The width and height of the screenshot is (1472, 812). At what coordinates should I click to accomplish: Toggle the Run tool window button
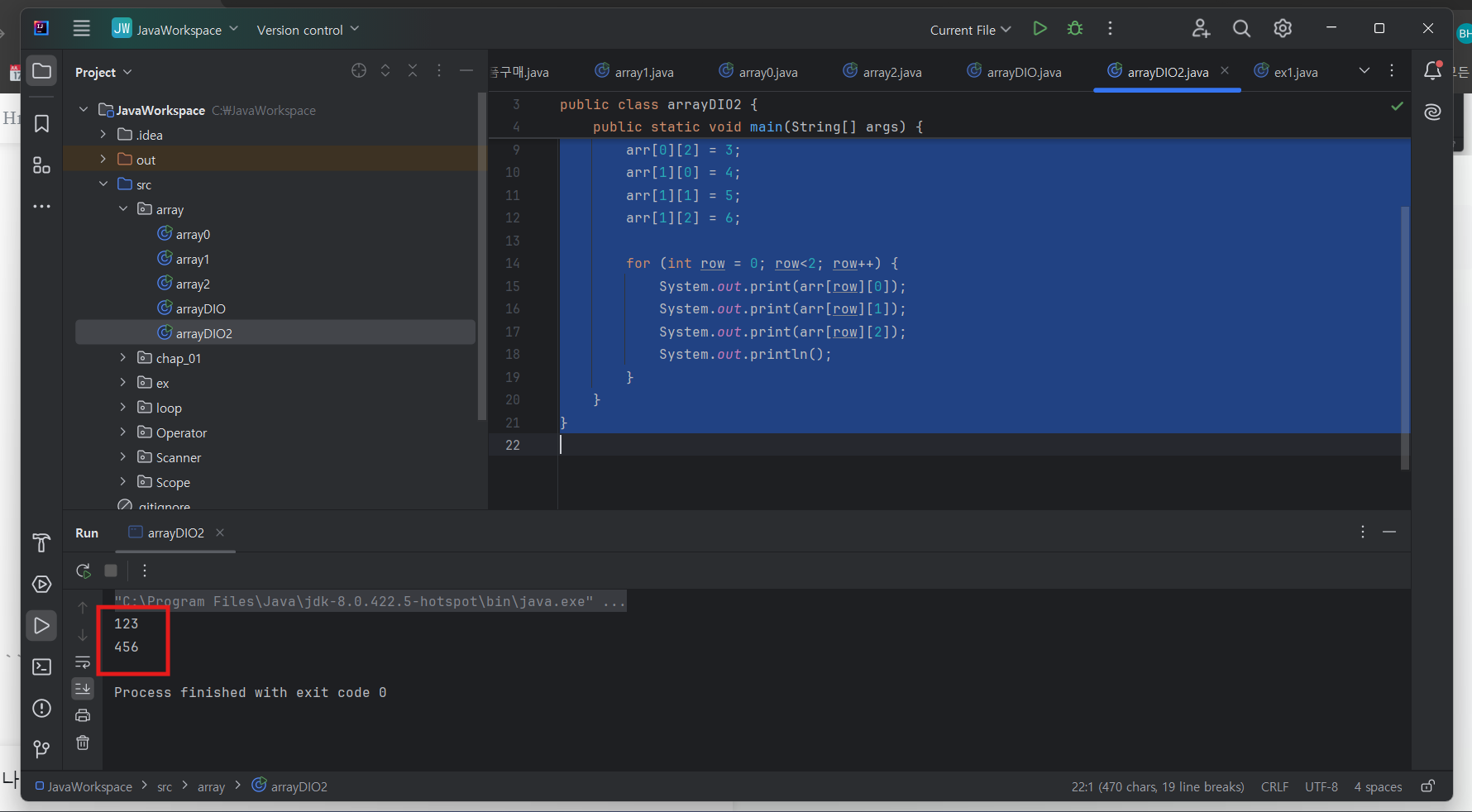click(x=41, y=626)
